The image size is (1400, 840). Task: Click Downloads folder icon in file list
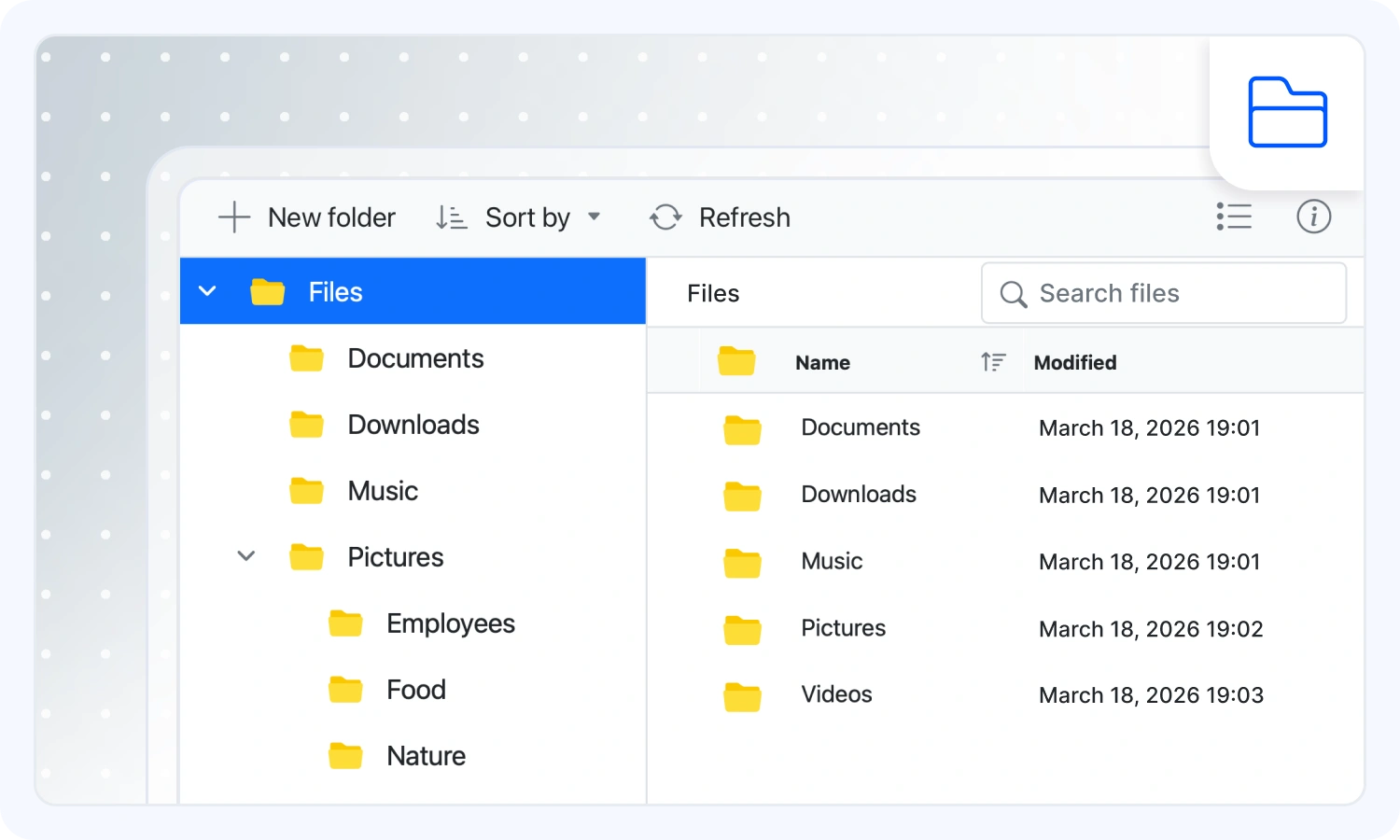click(742, 496)
